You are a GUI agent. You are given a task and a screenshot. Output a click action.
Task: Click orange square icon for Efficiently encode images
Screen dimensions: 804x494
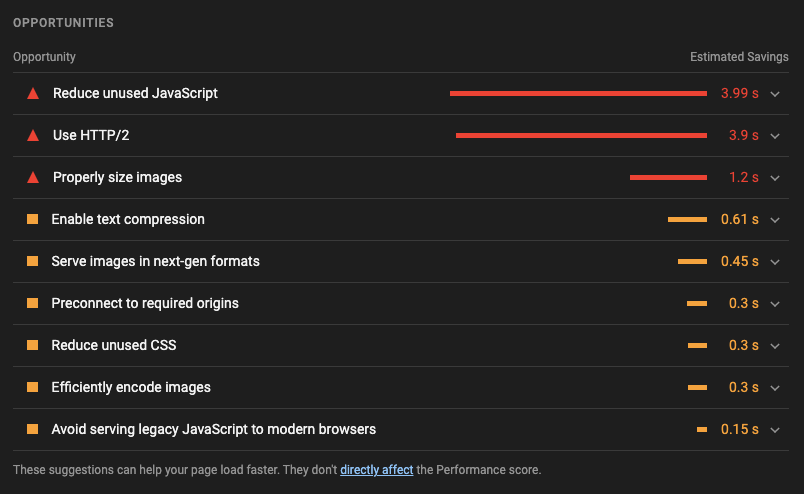point(32,387)
